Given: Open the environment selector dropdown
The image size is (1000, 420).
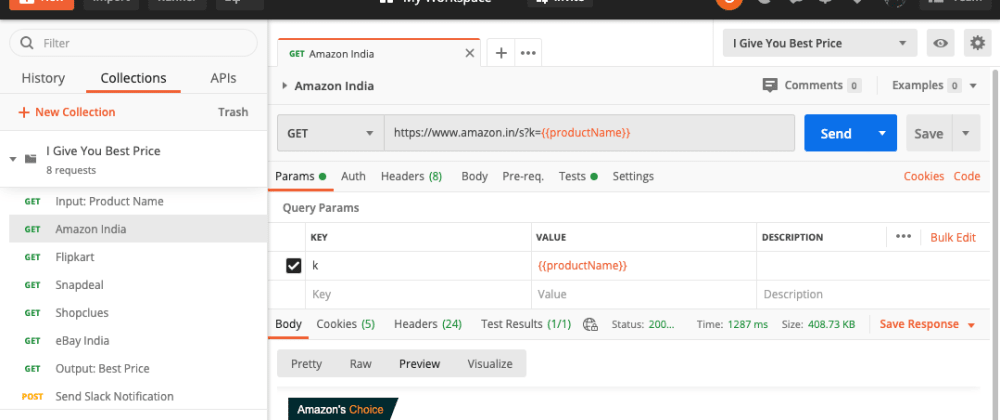Looking at the screenshot, I should (x=820, y=43).
